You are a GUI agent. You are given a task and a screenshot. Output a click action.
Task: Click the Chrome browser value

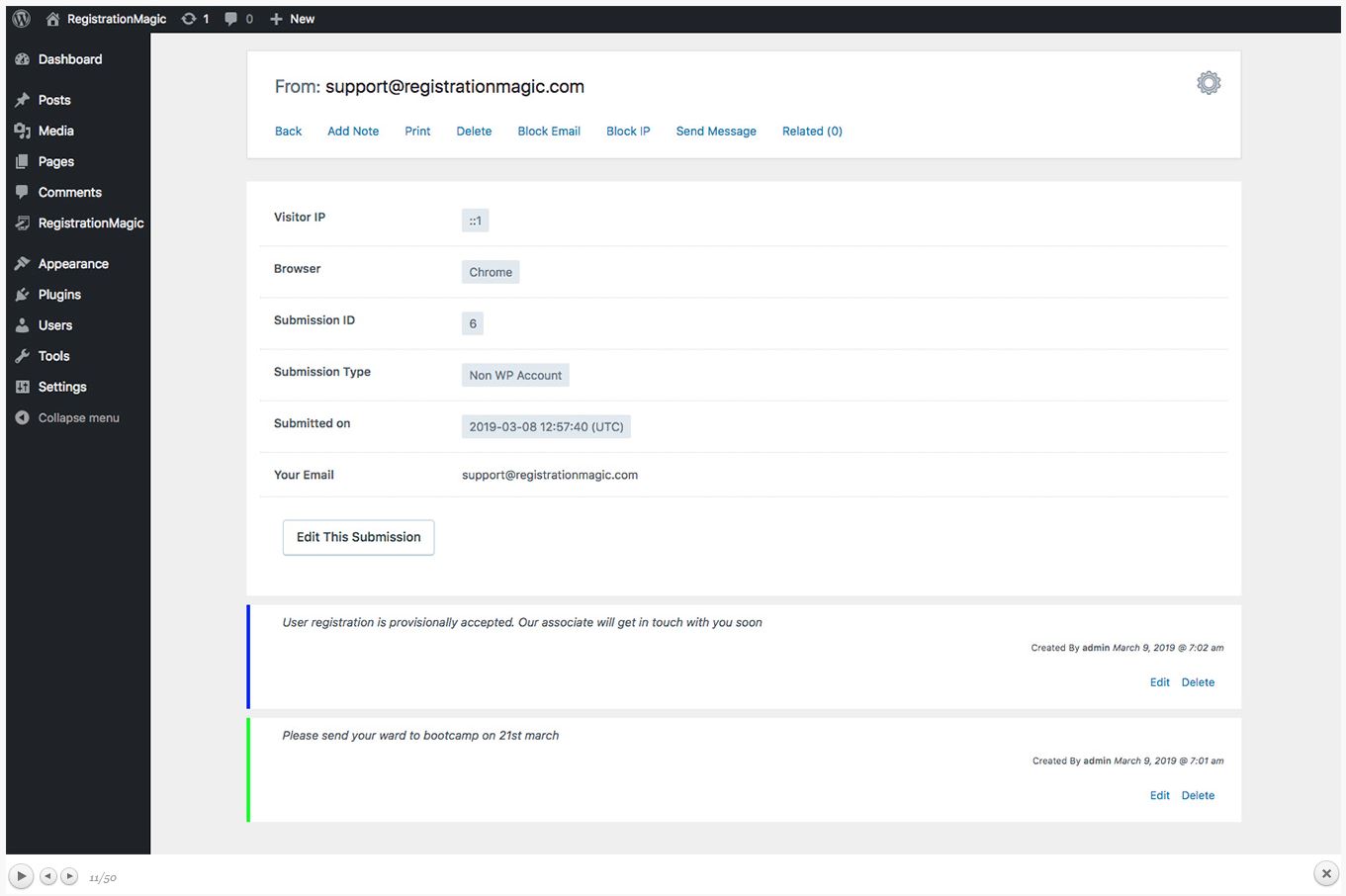pos(491,272)
